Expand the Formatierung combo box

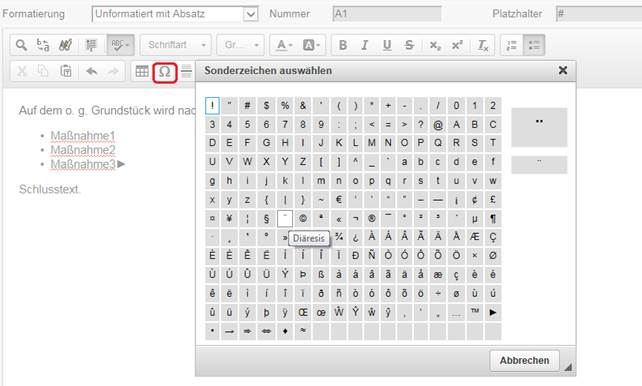point(175,14)
